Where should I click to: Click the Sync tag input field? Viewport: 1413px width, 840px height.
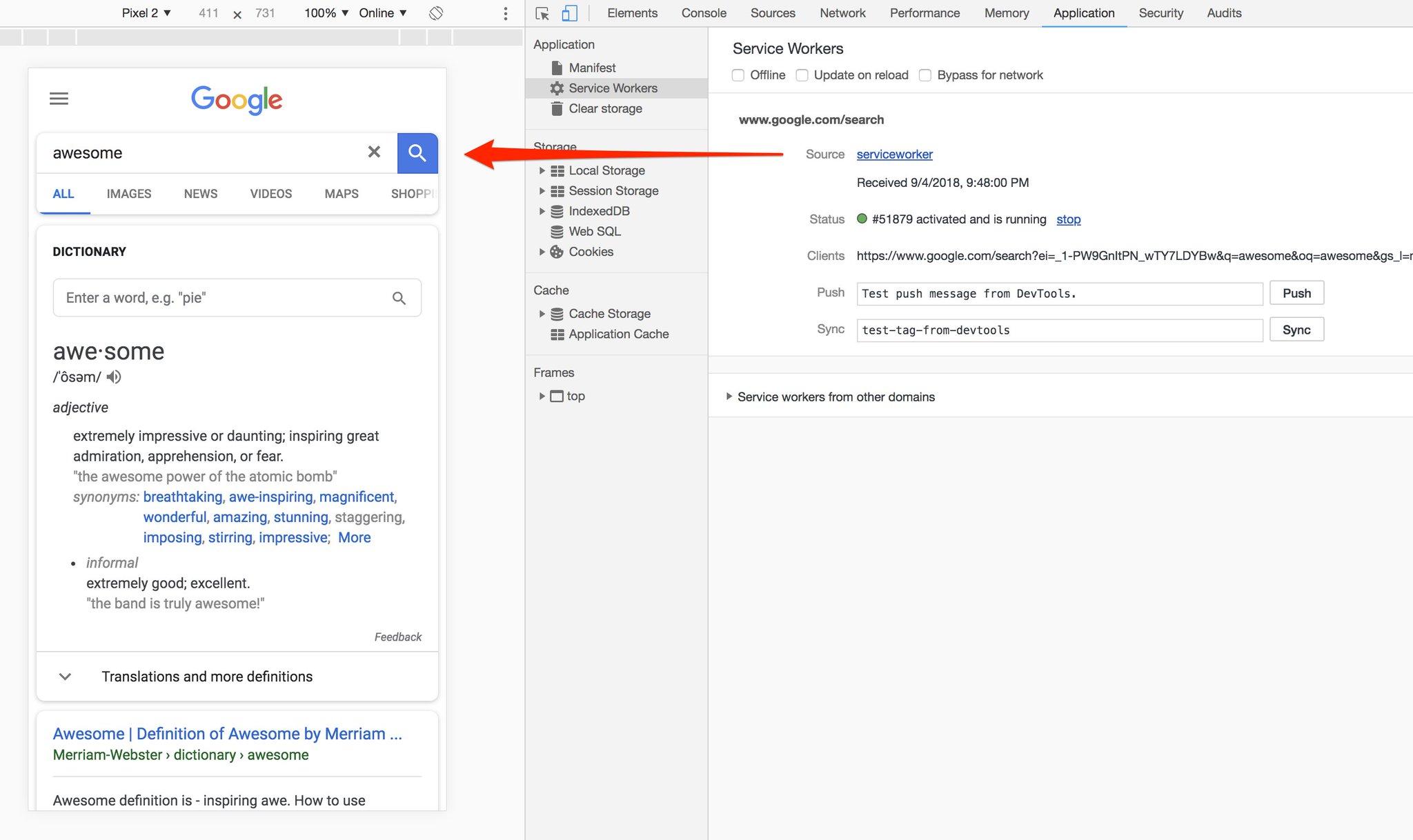(x=1060, y=330)
